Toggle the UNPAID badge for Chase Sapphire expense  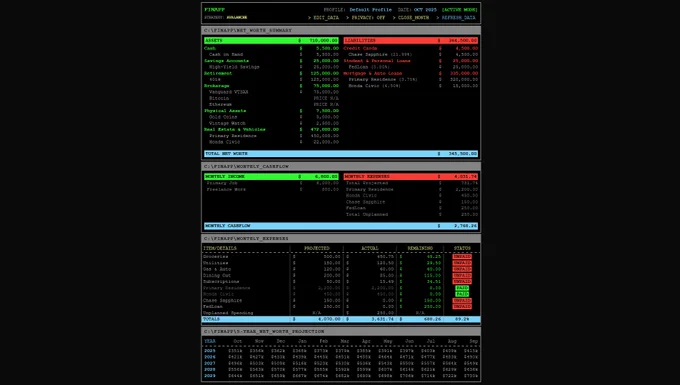coord(462,300)
